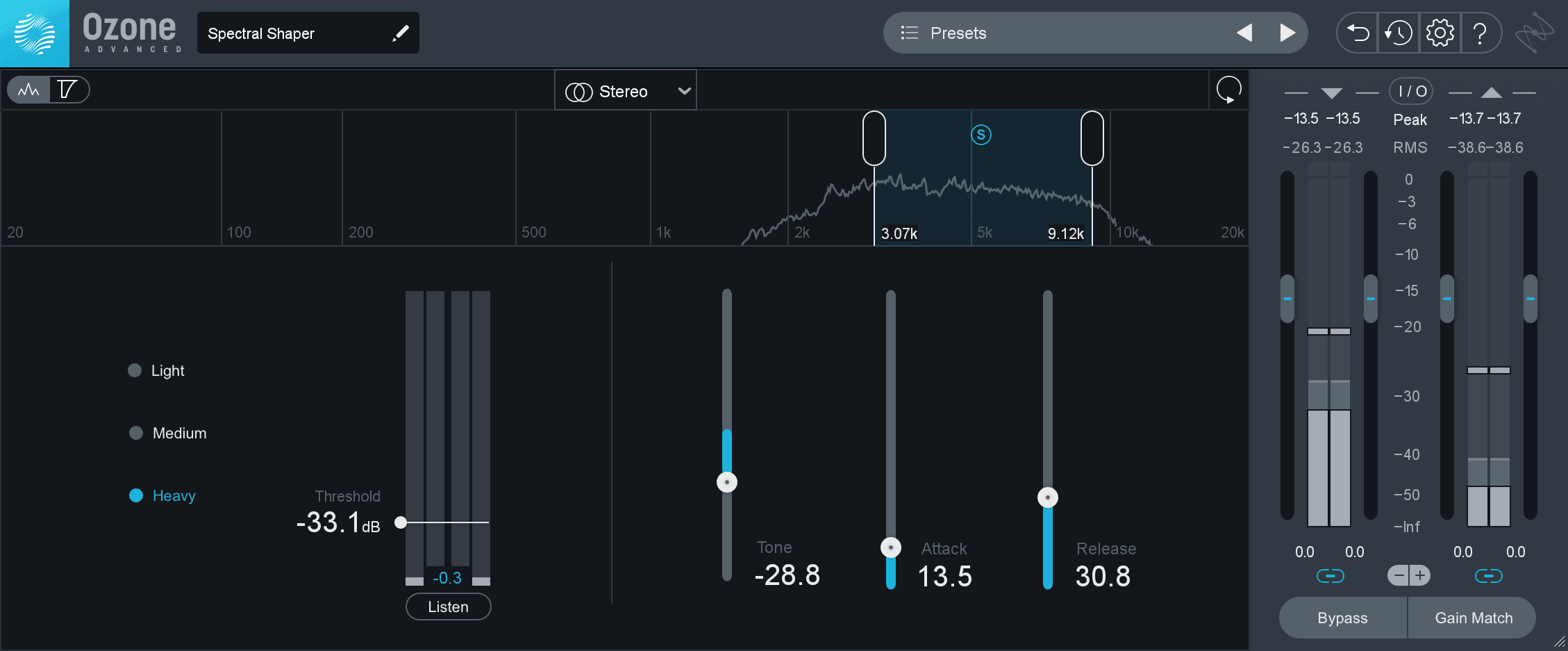1568x651 pixels.
Task: Click the iZotope swirl icon top right
Action: [x=1534, y=33]
